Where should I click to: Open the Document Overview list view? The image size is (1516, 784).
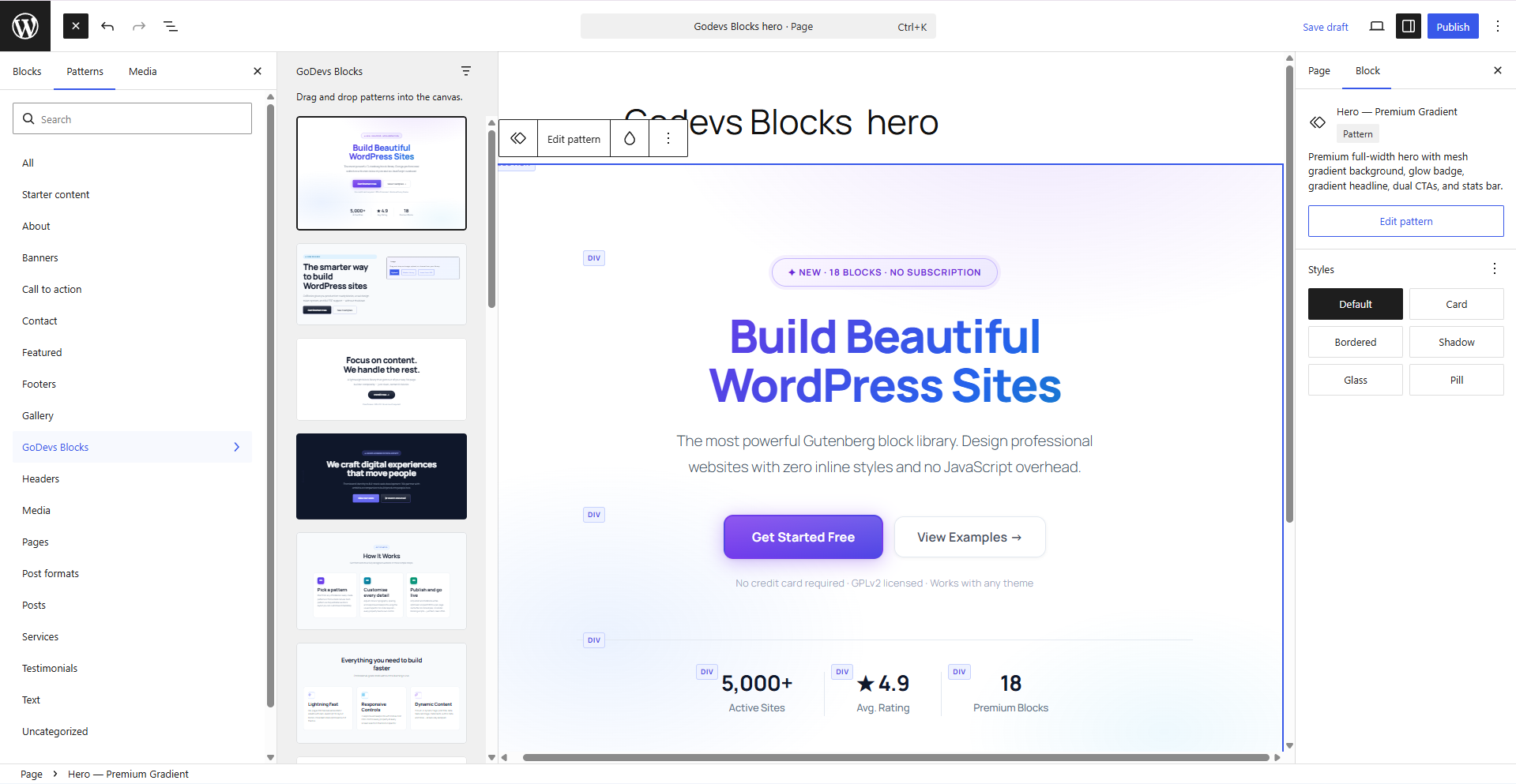[171, 26]
